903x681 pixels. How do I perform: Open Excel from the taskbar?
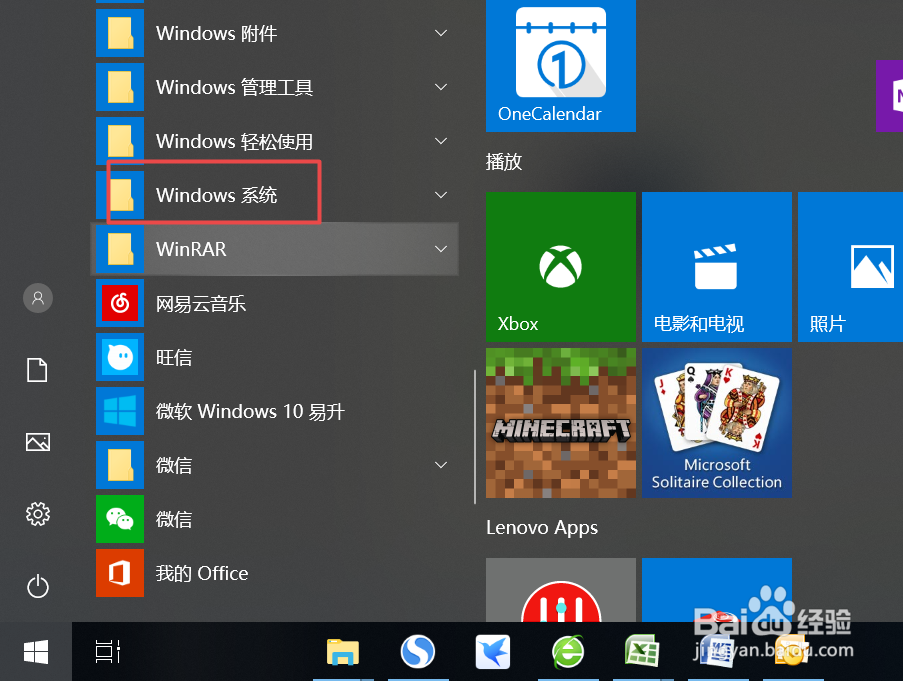(x=642, y=652)
